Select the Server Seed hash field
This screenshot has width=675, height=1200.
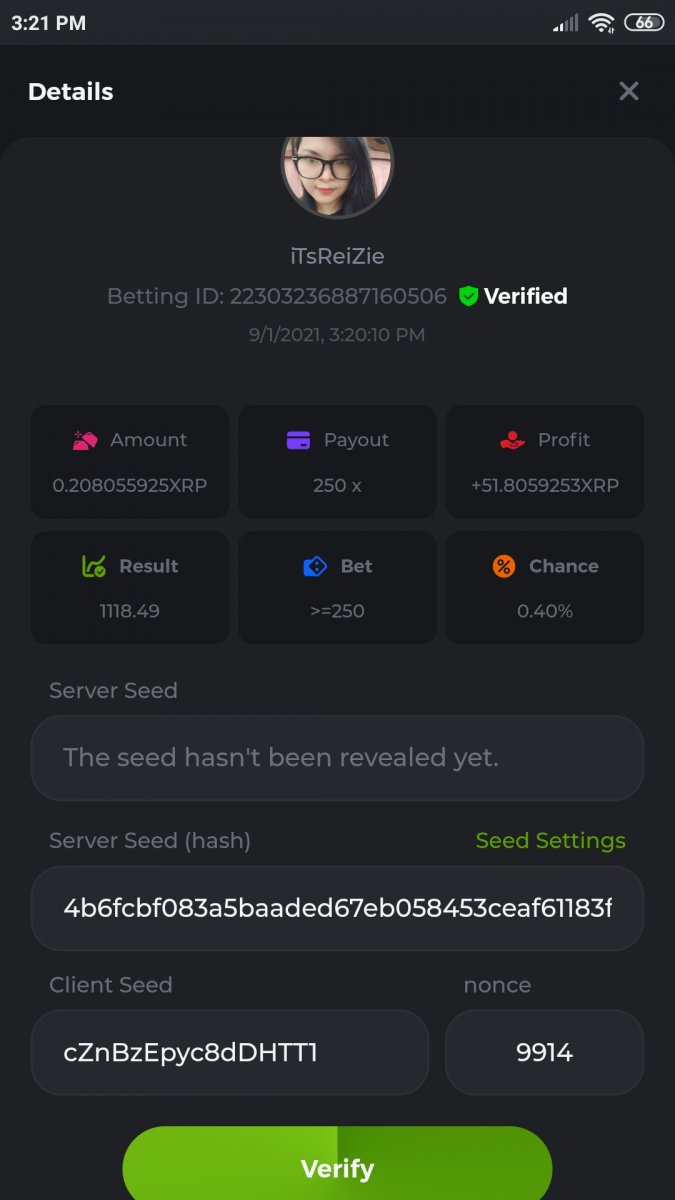click(337, 908)
